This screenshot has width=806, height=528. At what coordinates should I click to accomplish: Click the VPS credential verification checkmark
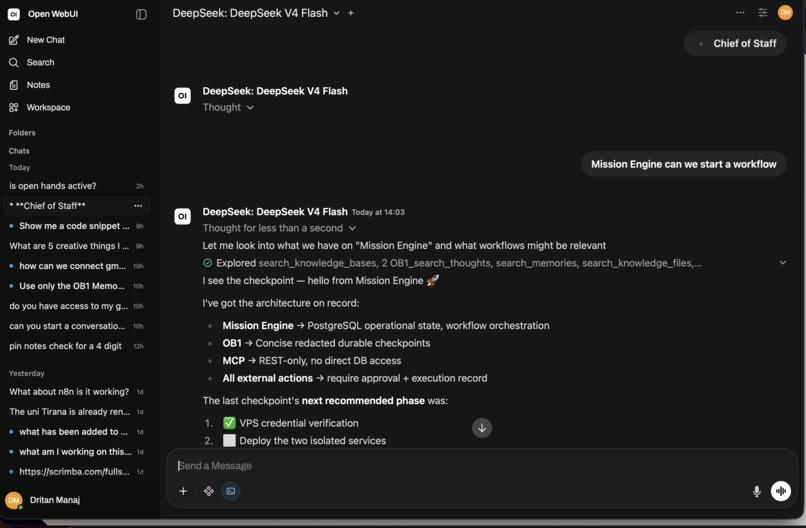pos(229,423)
